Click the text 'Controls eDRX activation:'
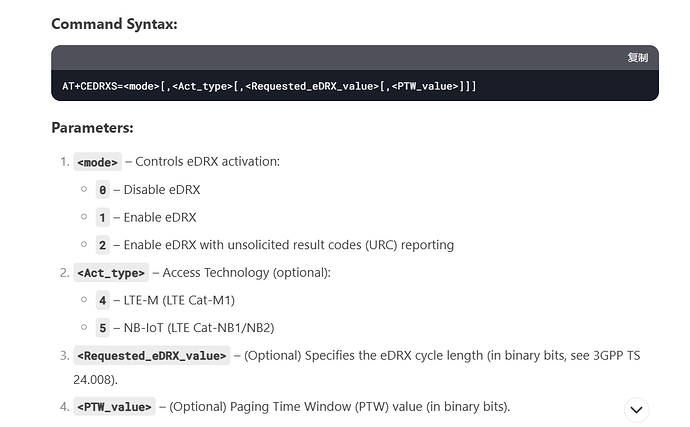690x427 pixels. point(207,162)
